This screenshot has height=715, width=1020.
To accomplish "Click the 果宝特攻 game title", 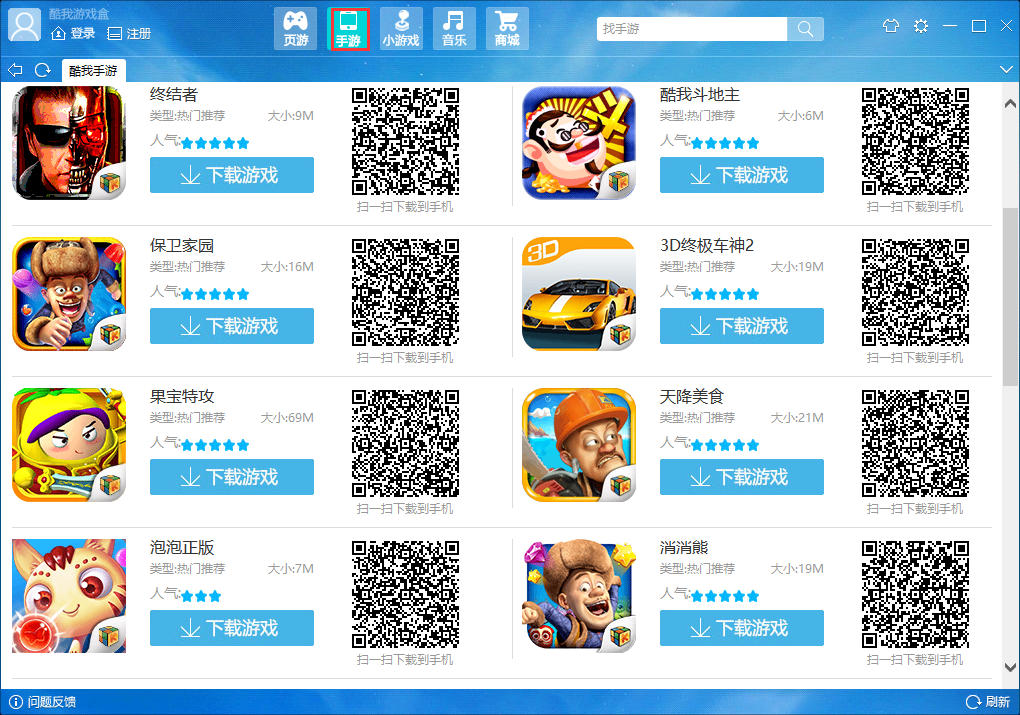I will 181,396.
